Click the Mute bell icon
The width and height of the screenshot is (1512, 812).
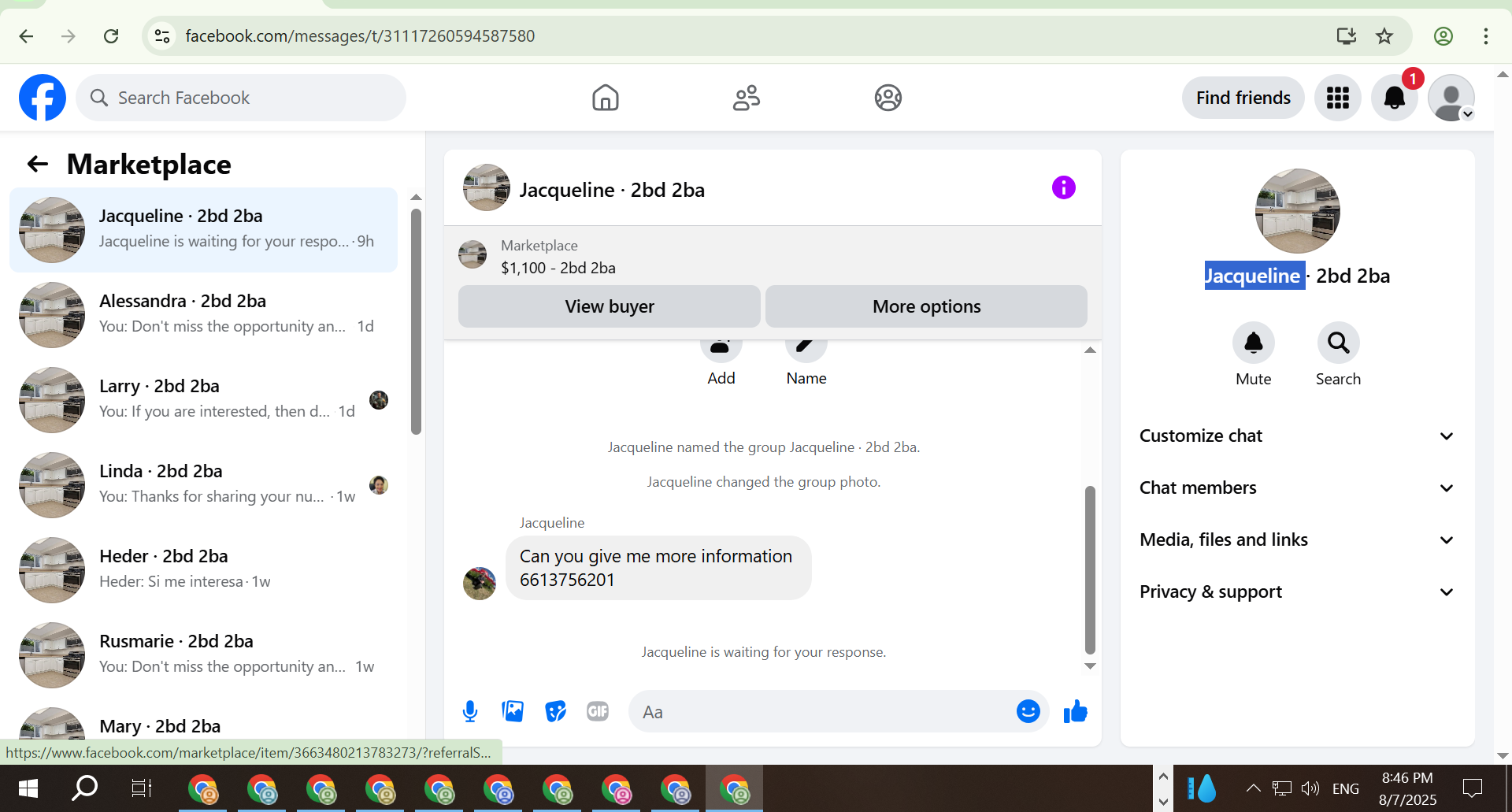click(x=1254, y=343)
